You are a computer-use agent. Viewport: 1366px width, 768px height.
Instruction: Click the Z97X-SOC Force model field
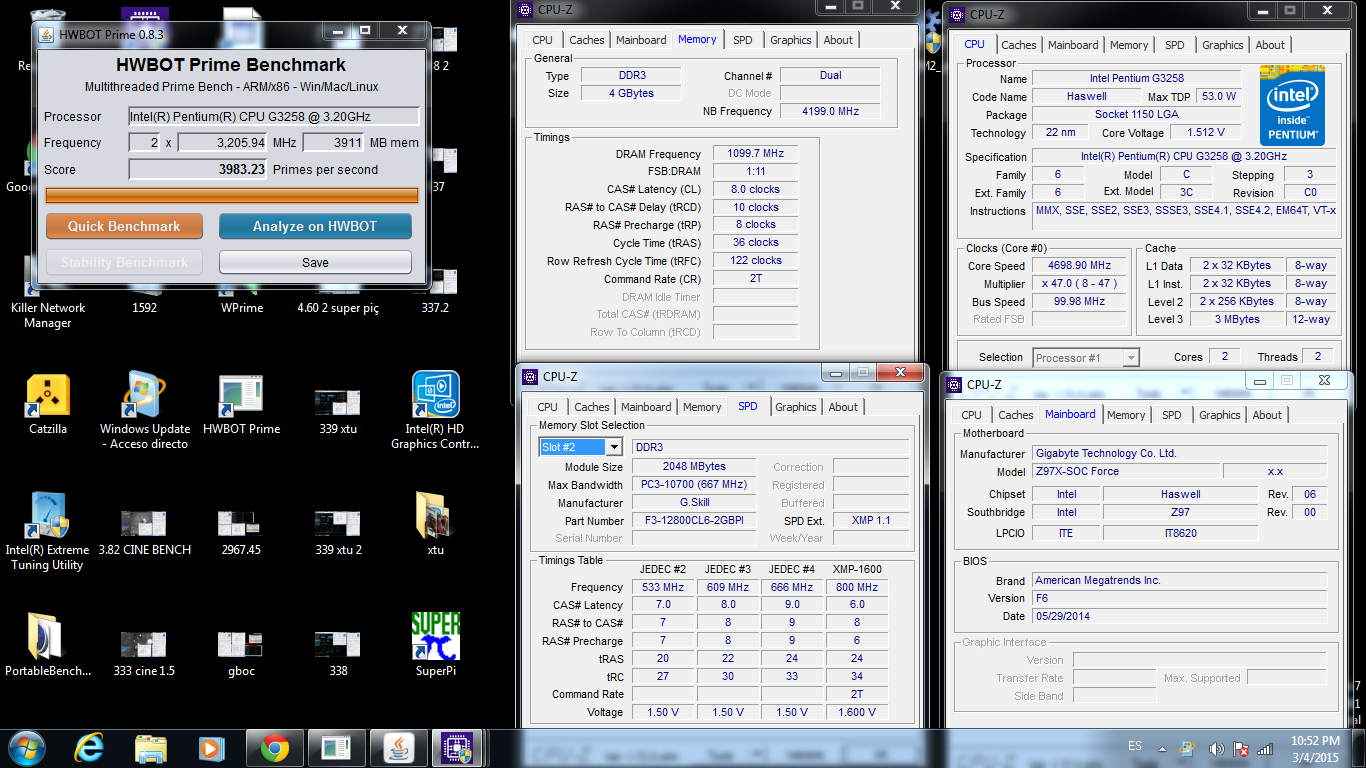coord(1125,471)
